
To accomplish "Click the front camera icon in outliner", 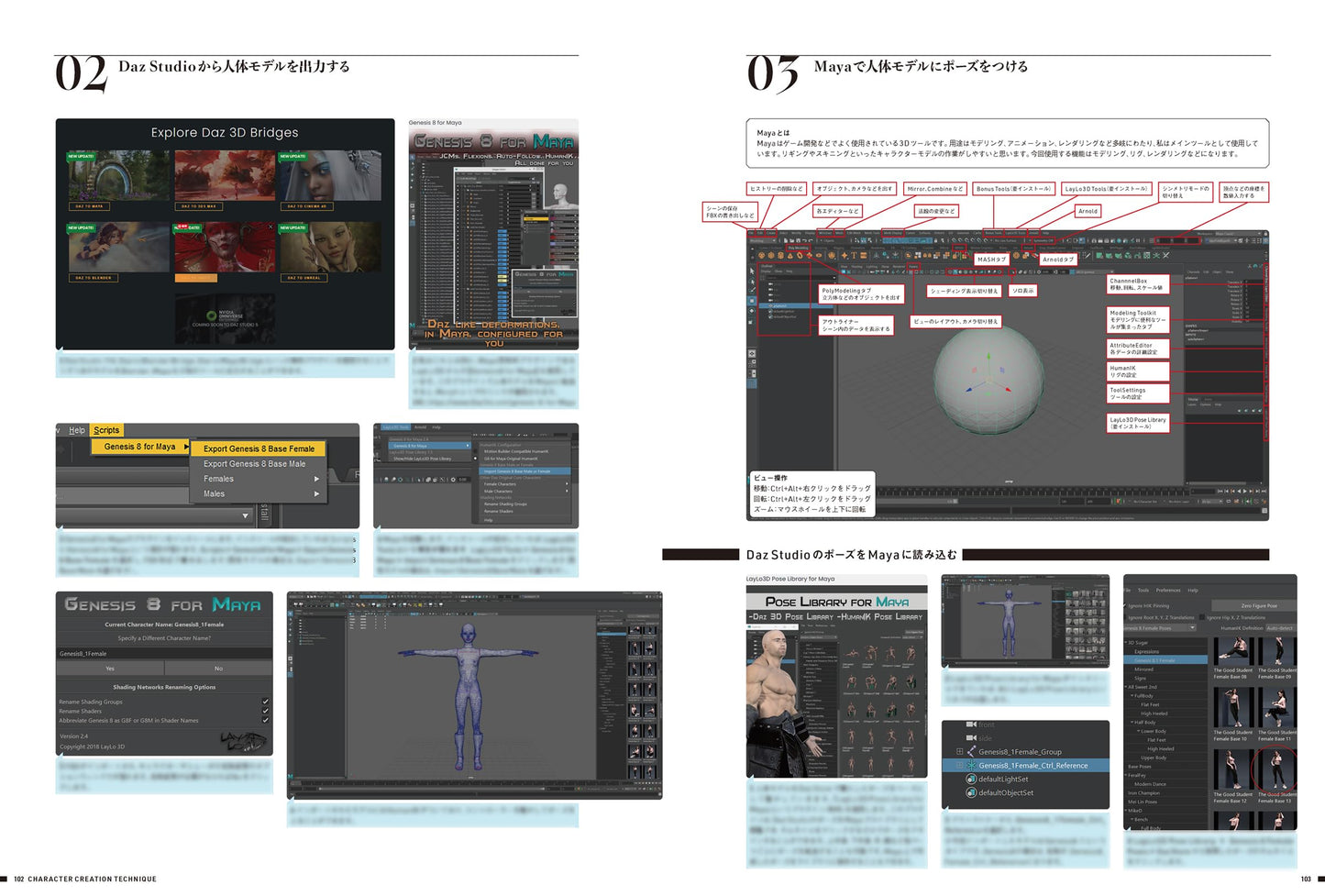I will [x=971, y=725].
